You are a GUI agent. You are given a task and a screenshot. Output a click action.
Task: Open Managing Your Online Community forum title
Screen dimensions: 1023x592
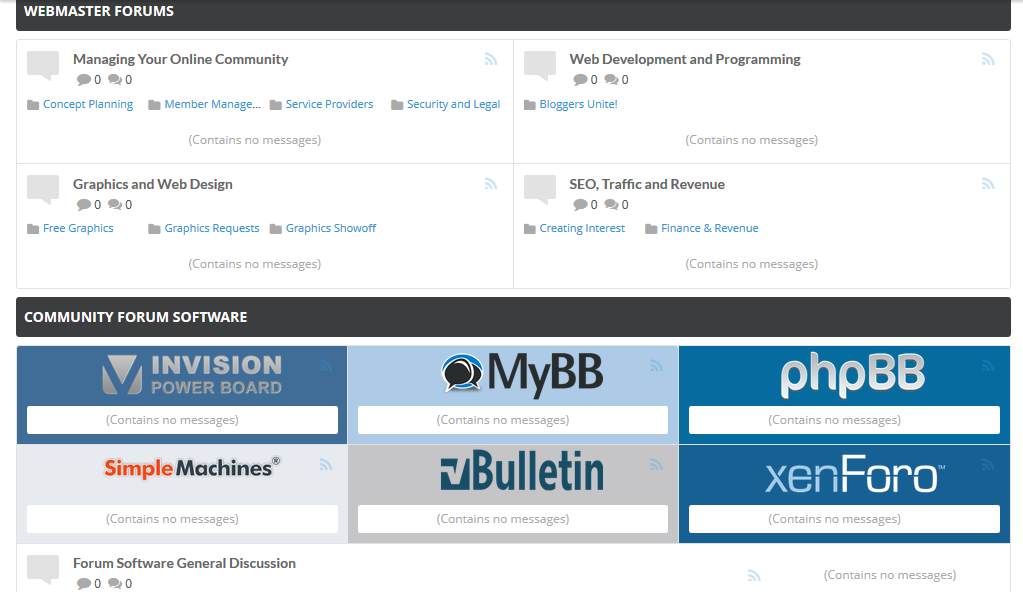[x=180, y=59]
